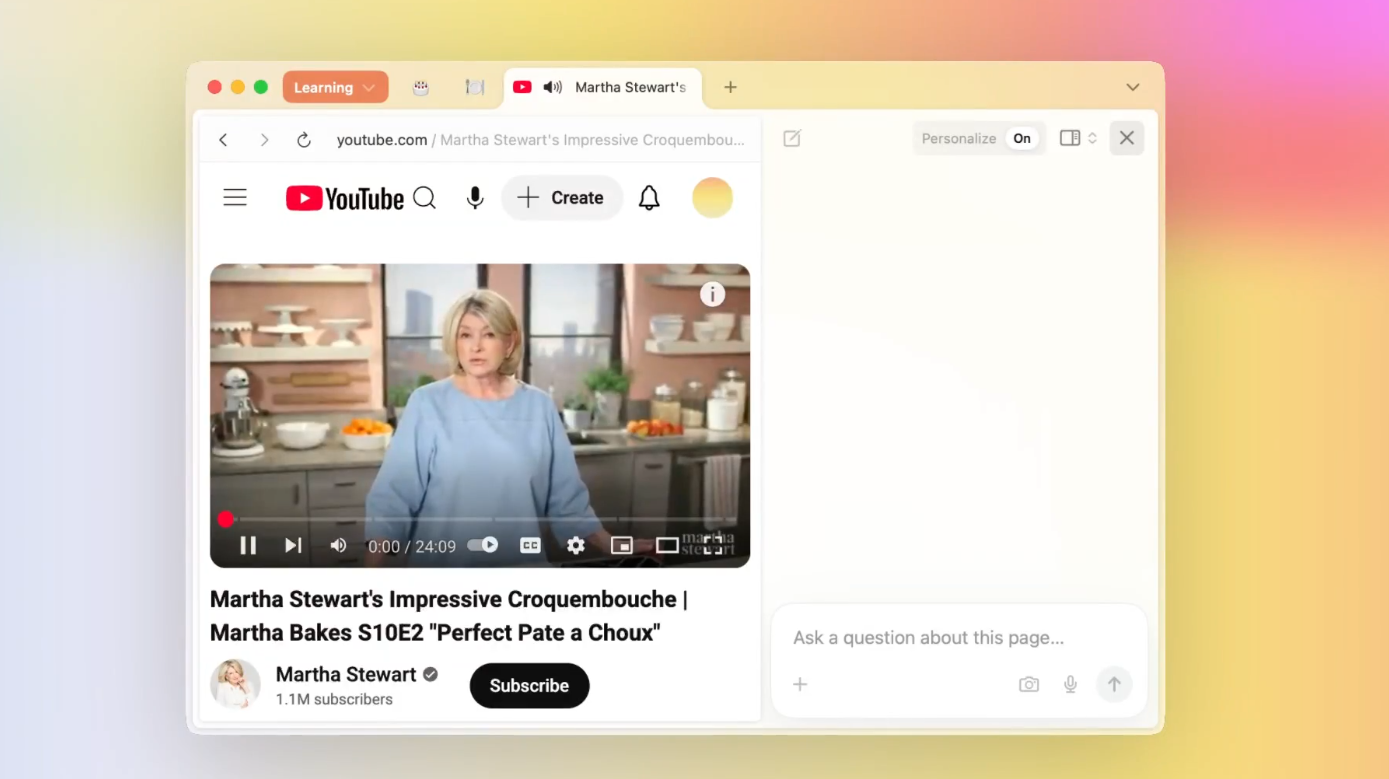Open the Martha Stewart channel name link
This screenshot has width=1389, height=779.
pos(346,674)
